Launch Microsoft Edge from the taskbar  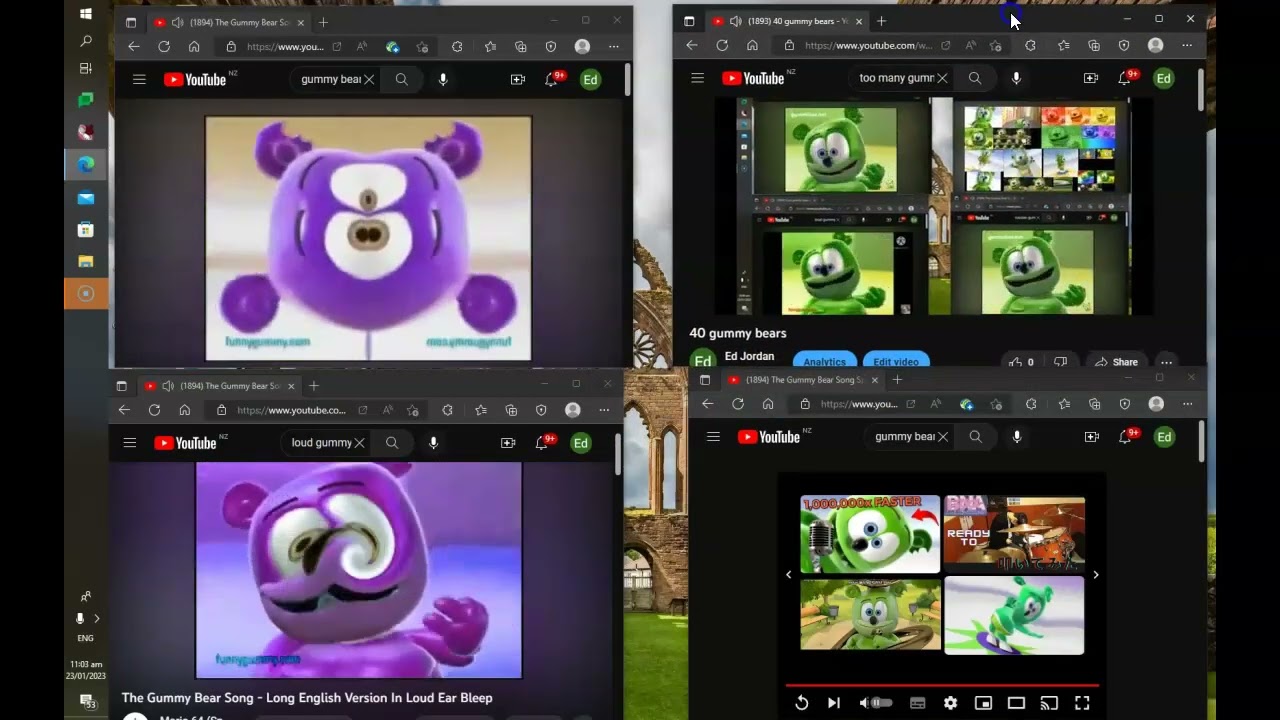click(x=86, y=164)
